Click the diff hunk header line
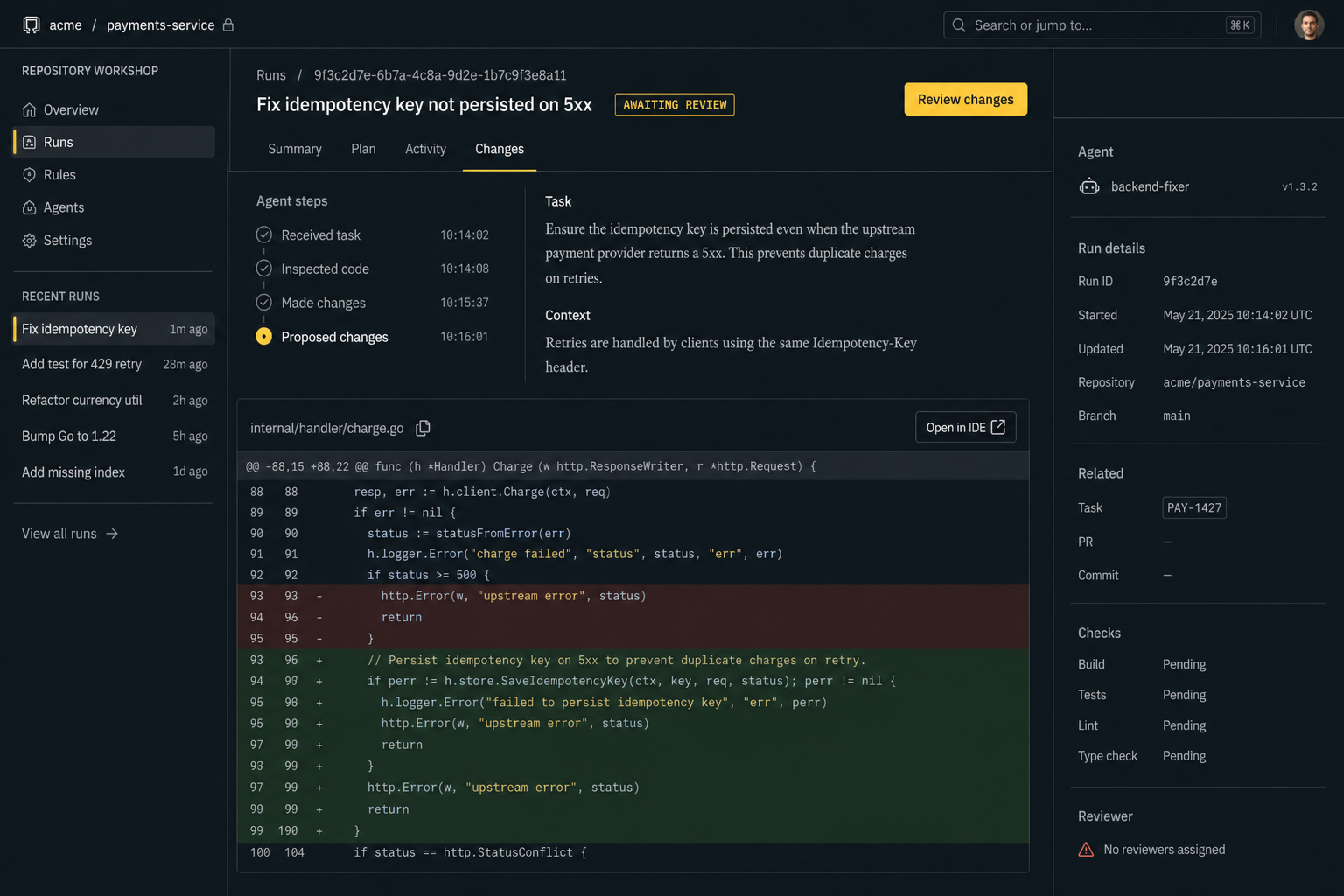 tap(633, 466)
